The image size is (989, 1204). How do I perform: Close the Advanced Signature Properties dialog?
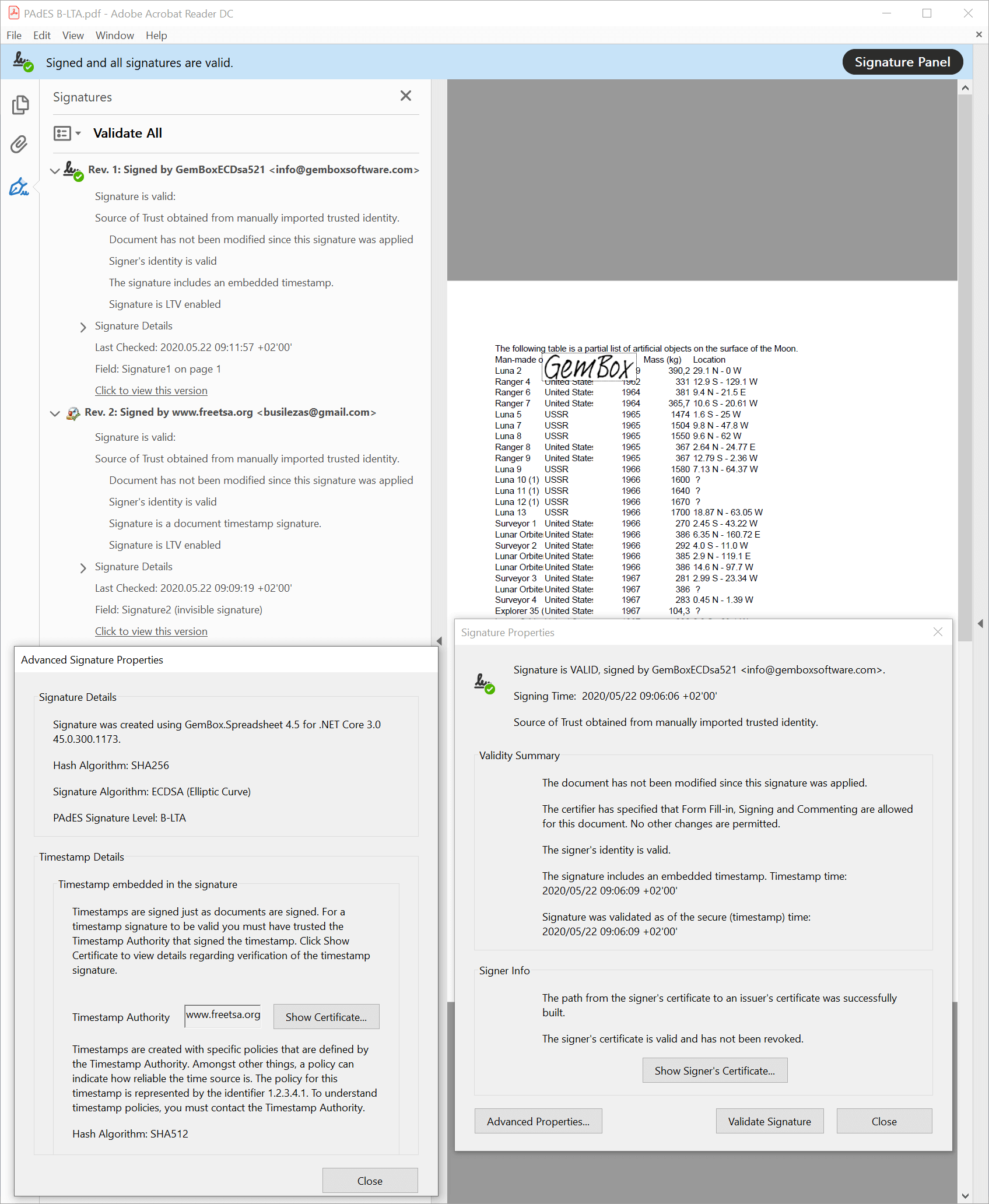[x=370, y=1181]
